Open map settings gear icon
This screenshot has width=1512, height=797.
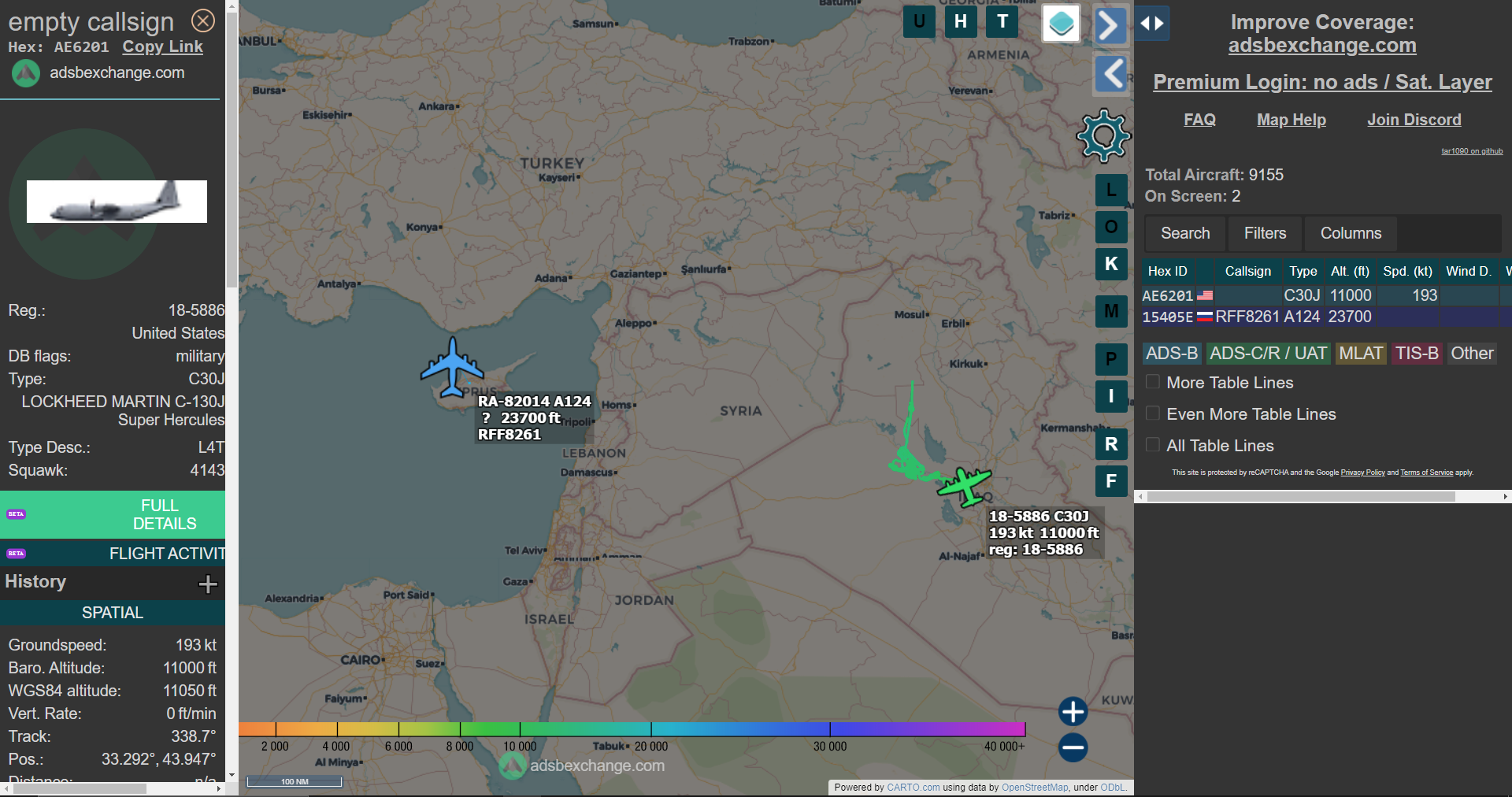tap(1103, 135)
